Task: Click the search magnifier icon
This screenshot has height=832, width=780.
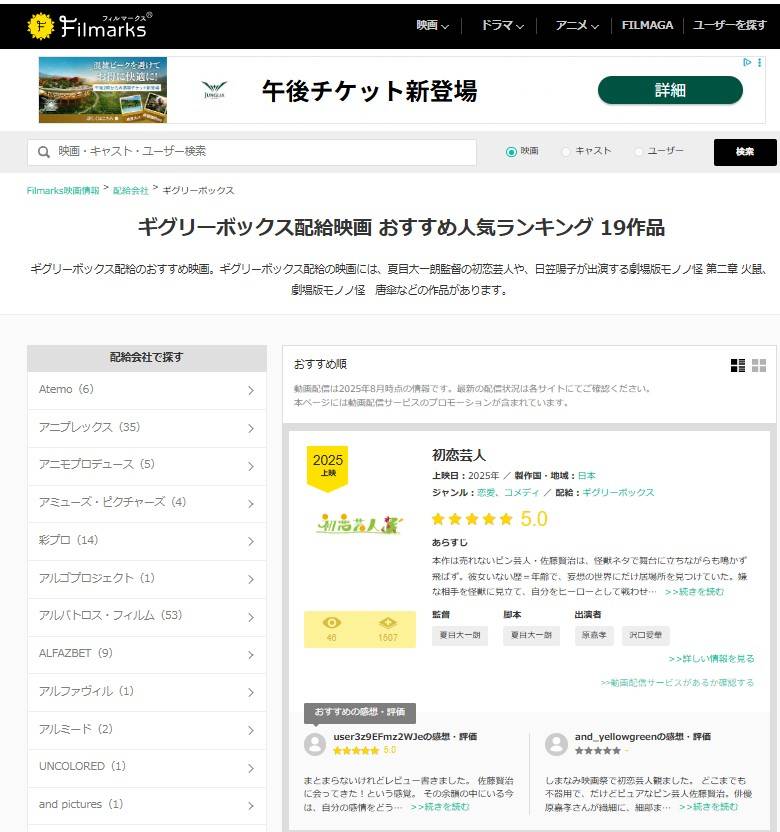Action: pos(44,152)
